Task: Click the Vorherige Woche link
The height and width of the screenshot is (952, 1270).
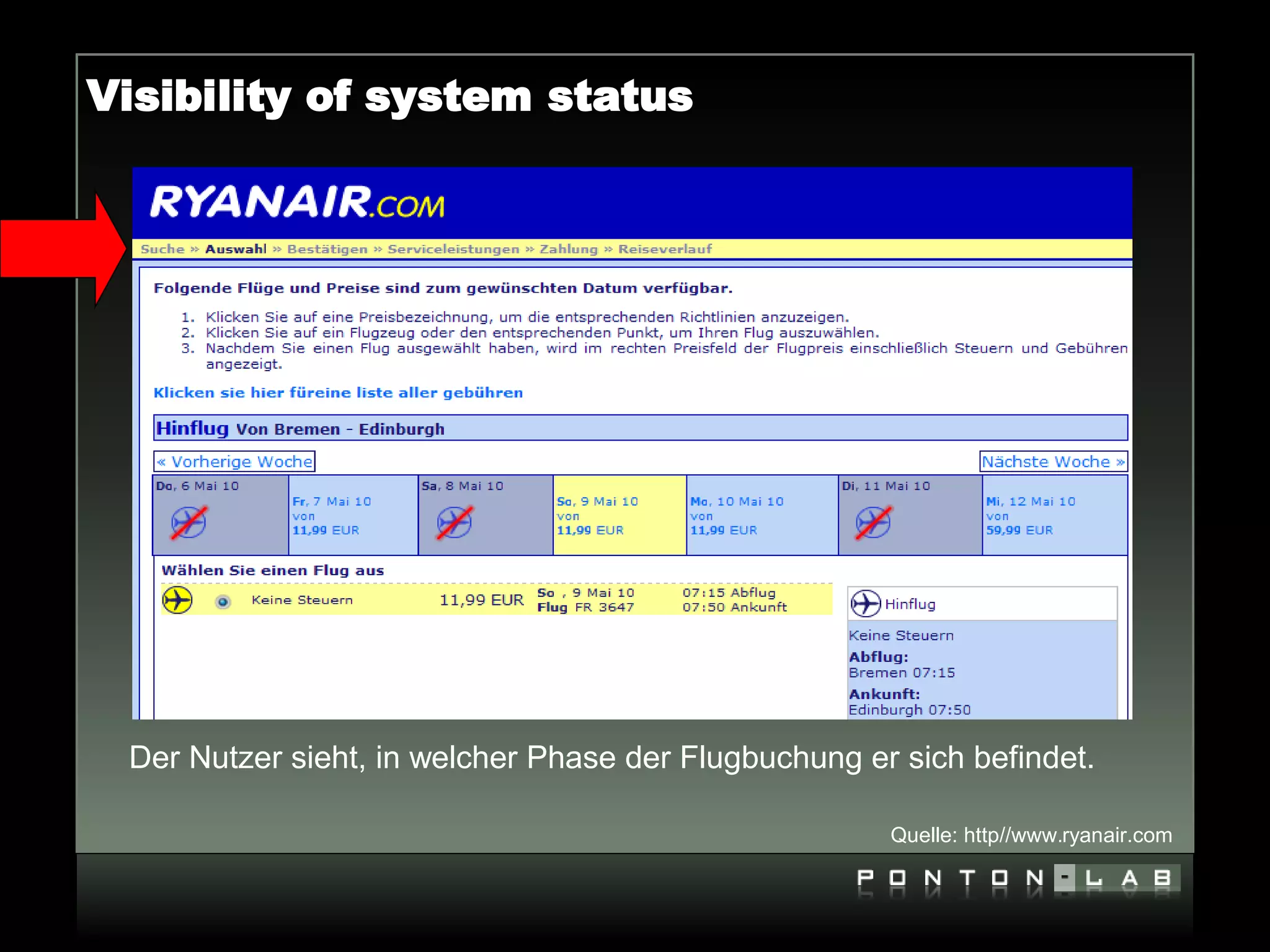Action: tap(234, 462)
